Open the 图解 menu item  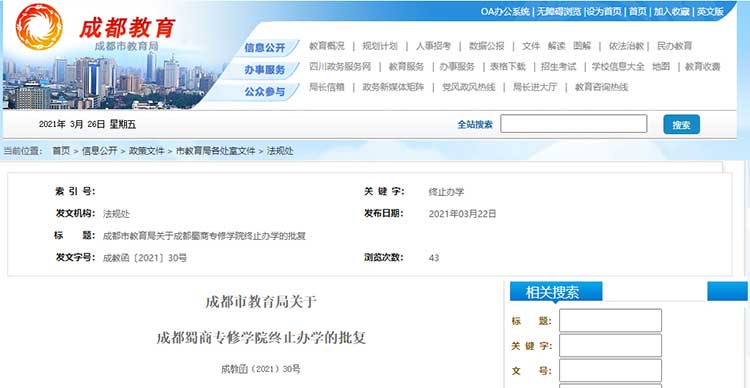click(x=582, y=46)
